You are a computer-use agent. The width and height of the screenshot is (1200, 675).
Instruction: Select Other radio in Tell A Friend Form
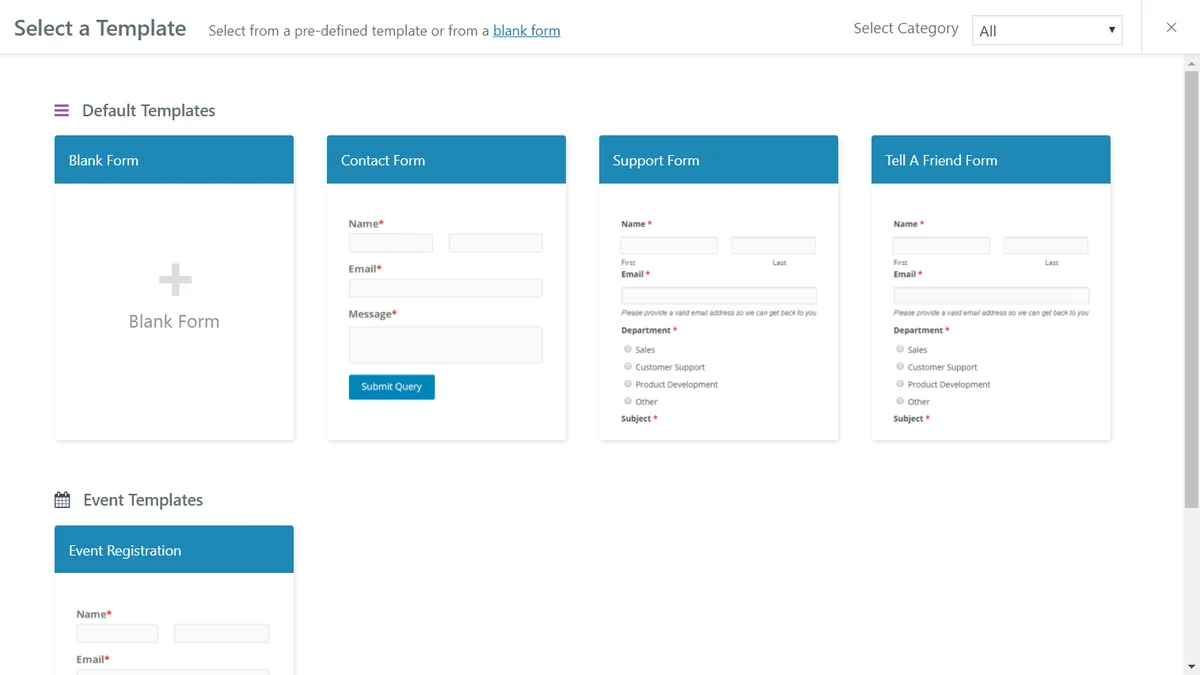(x=900, y=401)
